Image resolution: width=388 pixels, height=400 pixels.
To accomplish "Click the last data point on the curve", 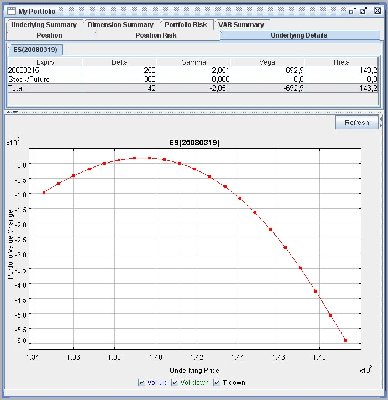I will pos(345,340).
